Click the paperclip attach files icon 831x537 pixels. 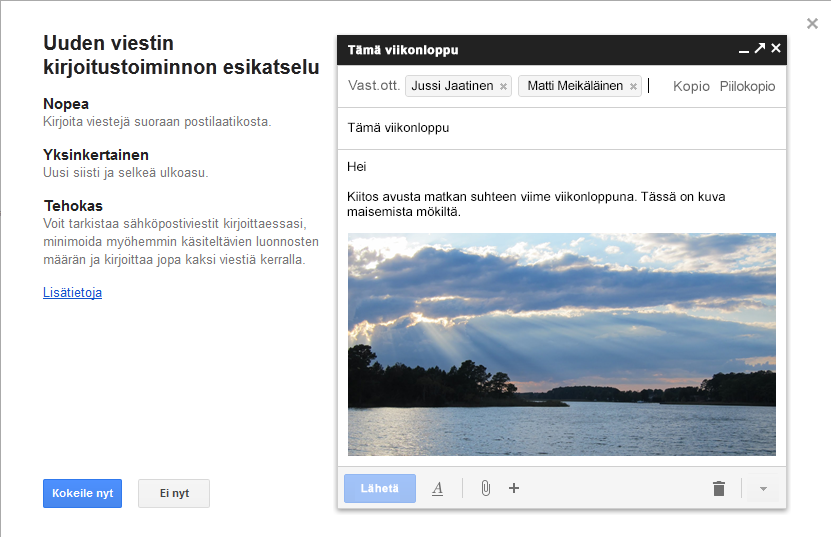pyautogui.click(x=485, y=488)
